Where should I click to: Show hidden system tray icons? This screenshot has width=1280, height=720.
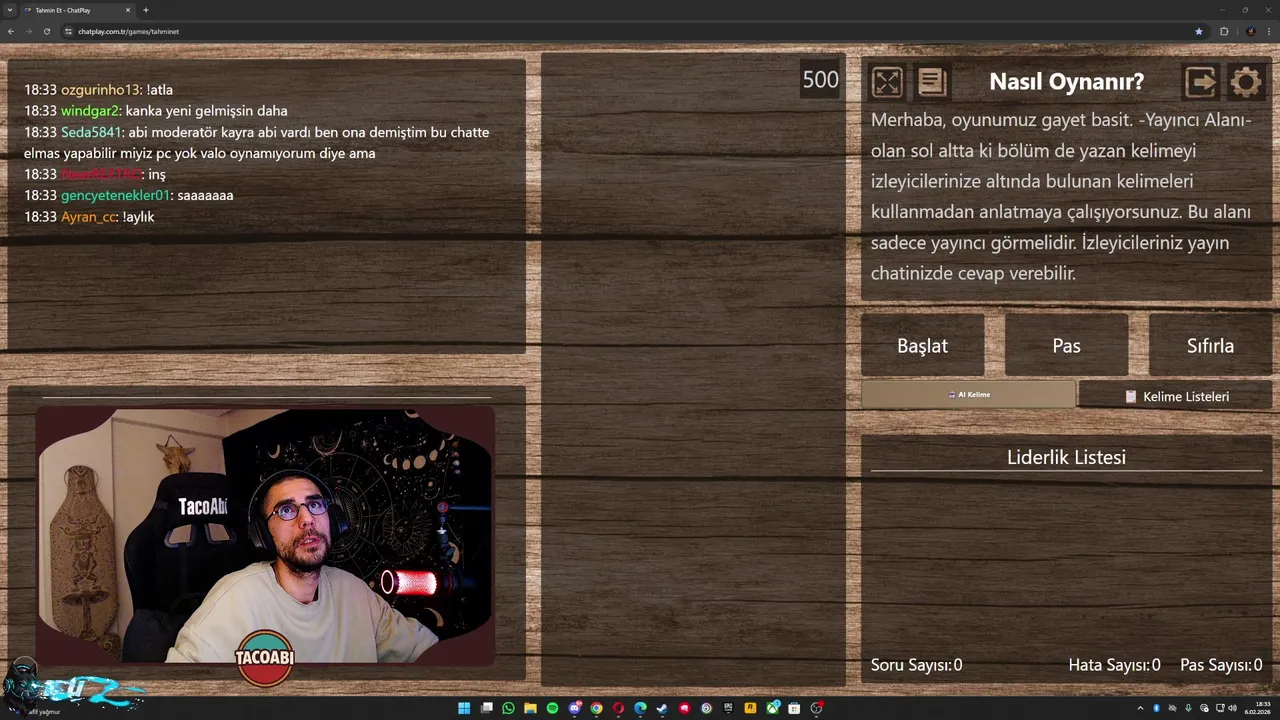(1140, 708)
